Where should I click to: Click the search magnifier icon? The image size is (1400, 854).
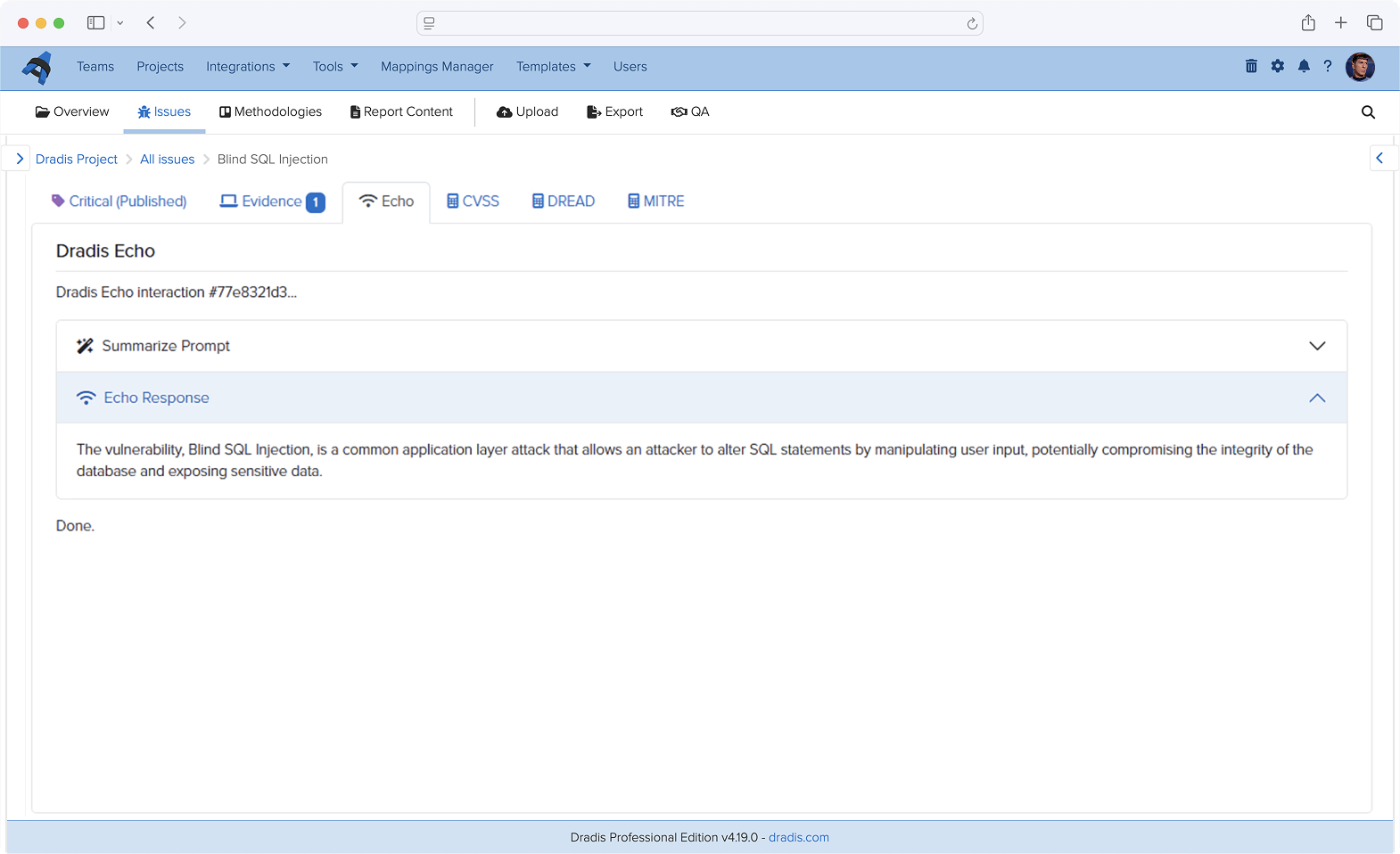1368,112
